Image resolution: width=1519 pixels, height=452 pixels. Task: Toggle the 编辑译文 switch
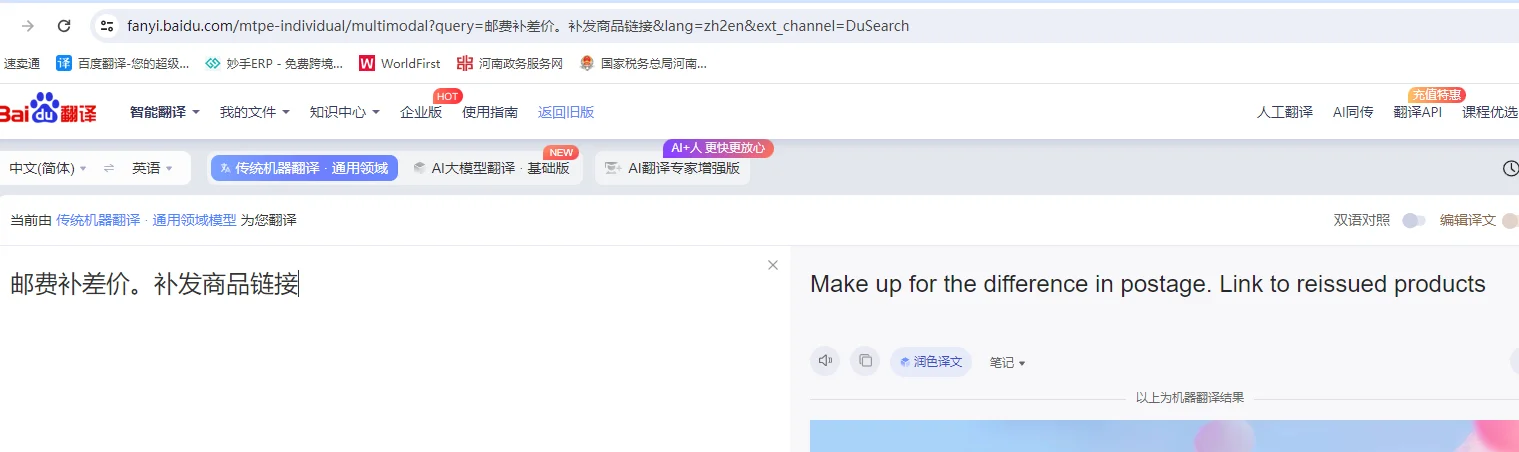coord(1510,220)
